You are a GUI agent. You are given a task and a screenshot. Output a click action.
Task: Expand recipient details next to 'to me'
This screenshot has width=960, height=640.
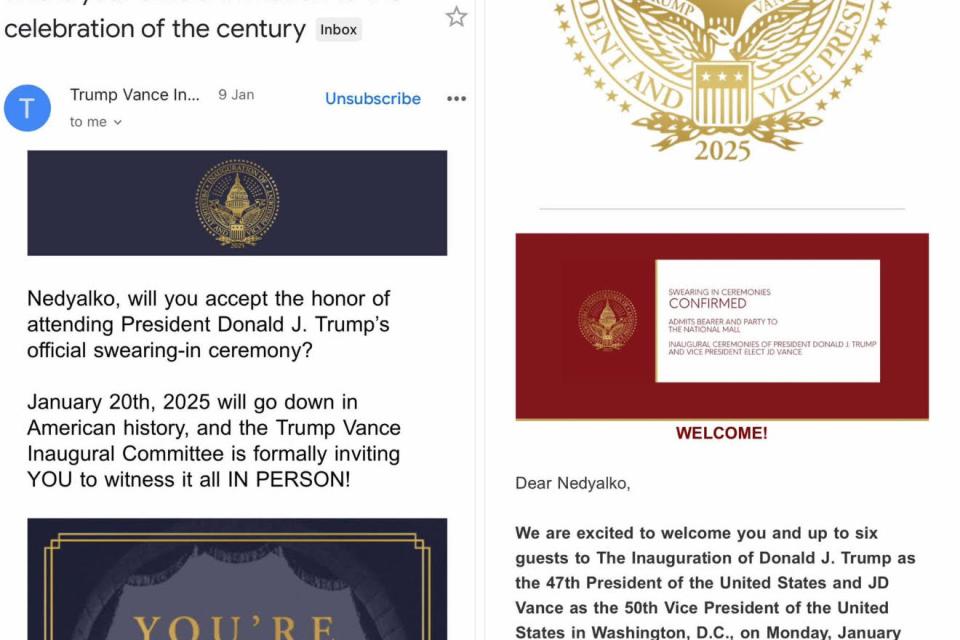[118, 122]
